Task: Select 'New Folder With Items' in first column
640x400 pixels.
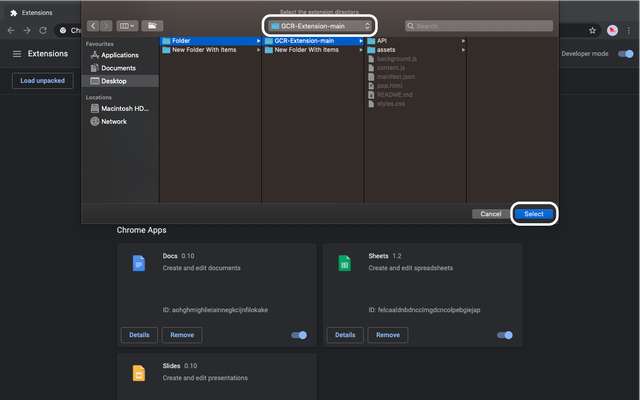Action: tap(210, 50)
